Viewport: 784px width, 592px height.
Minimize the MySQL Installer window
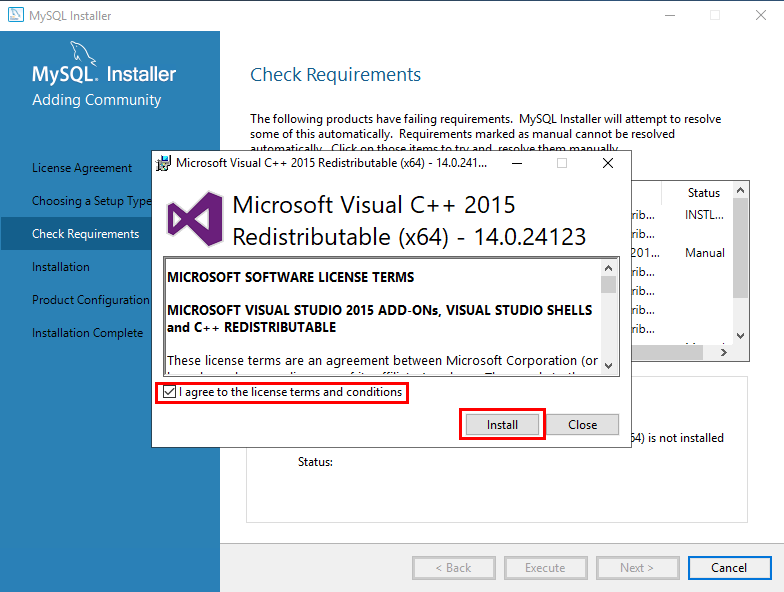point(670,16)
